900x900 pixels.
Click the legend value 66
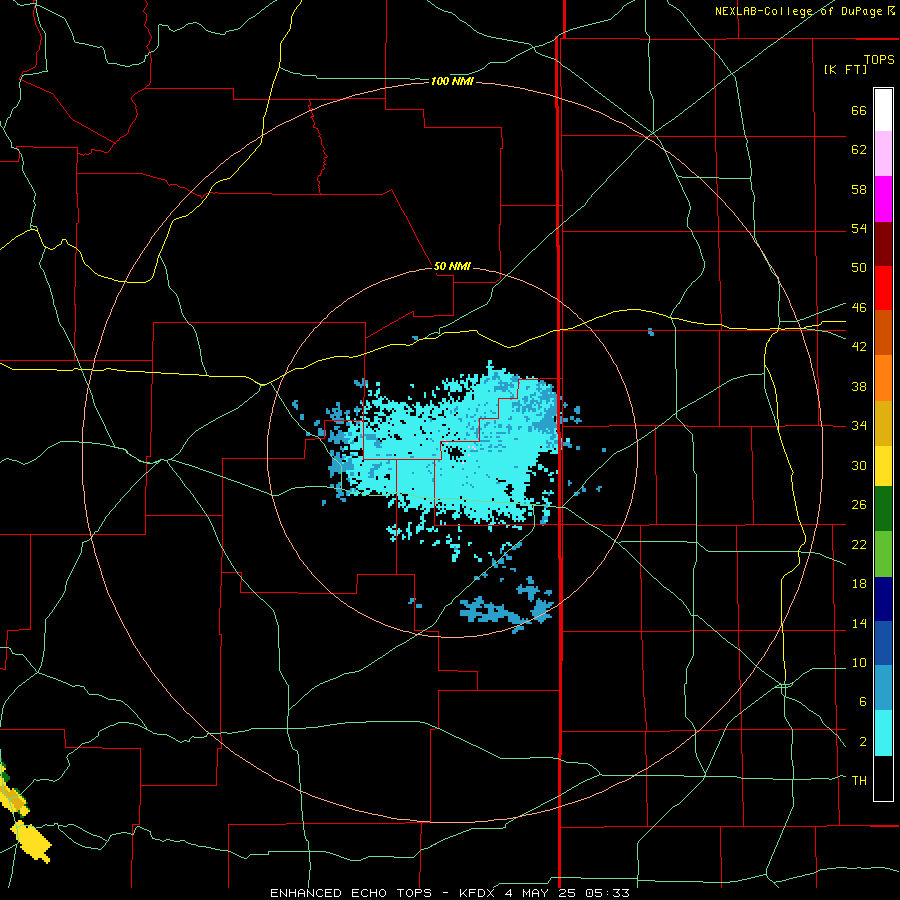pyautogui.click(x=859, y=110)
